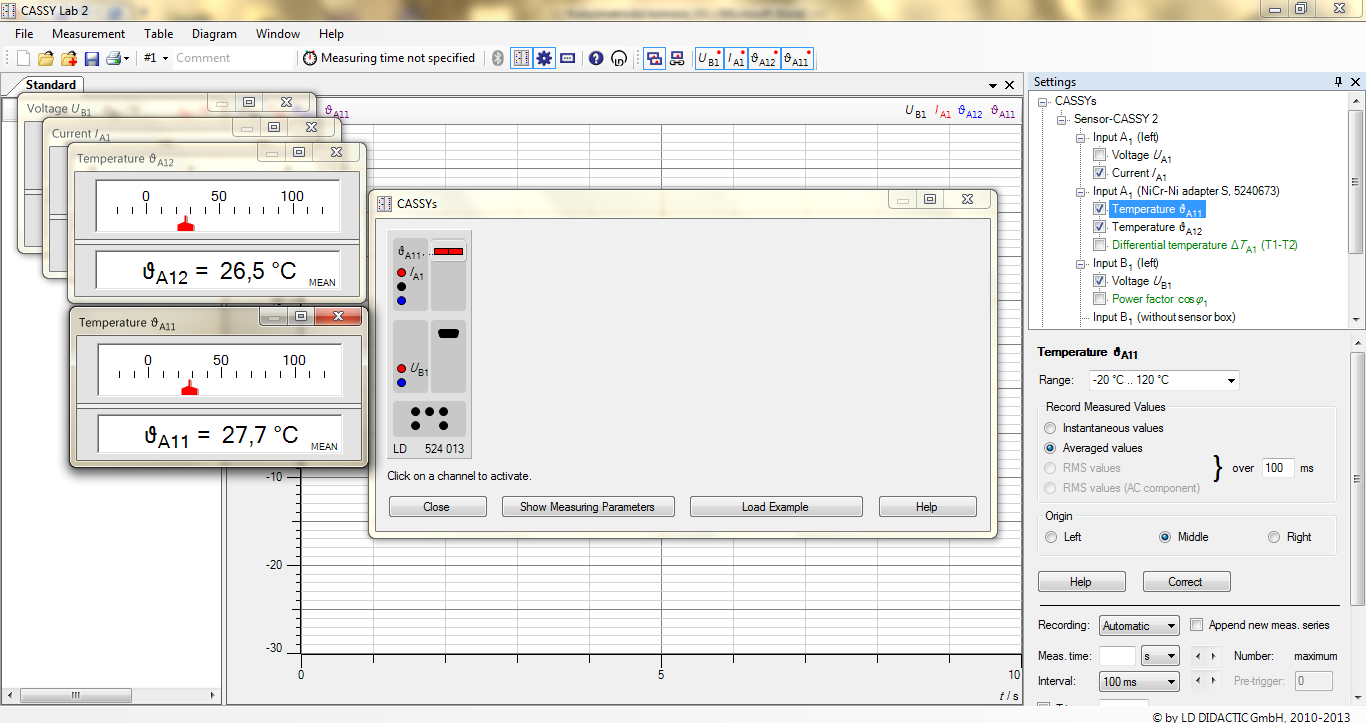Click the IA1 input channel on CASSY module

pyautogui.click(x=411, y=274)
